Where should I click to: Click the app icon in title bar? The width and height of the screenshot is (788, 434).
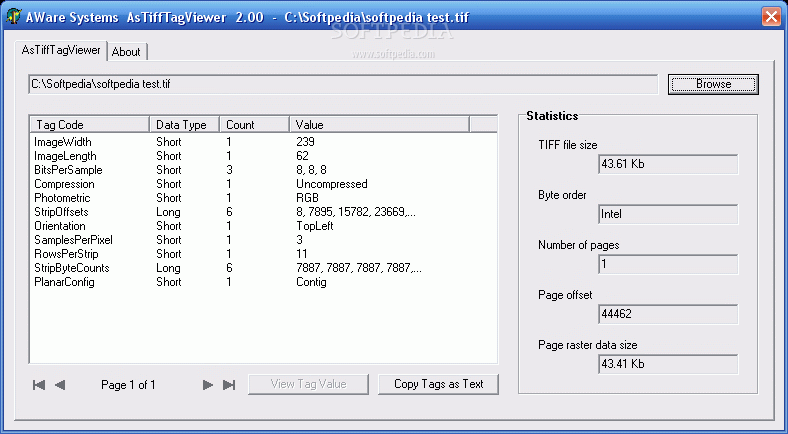(13, 17)
